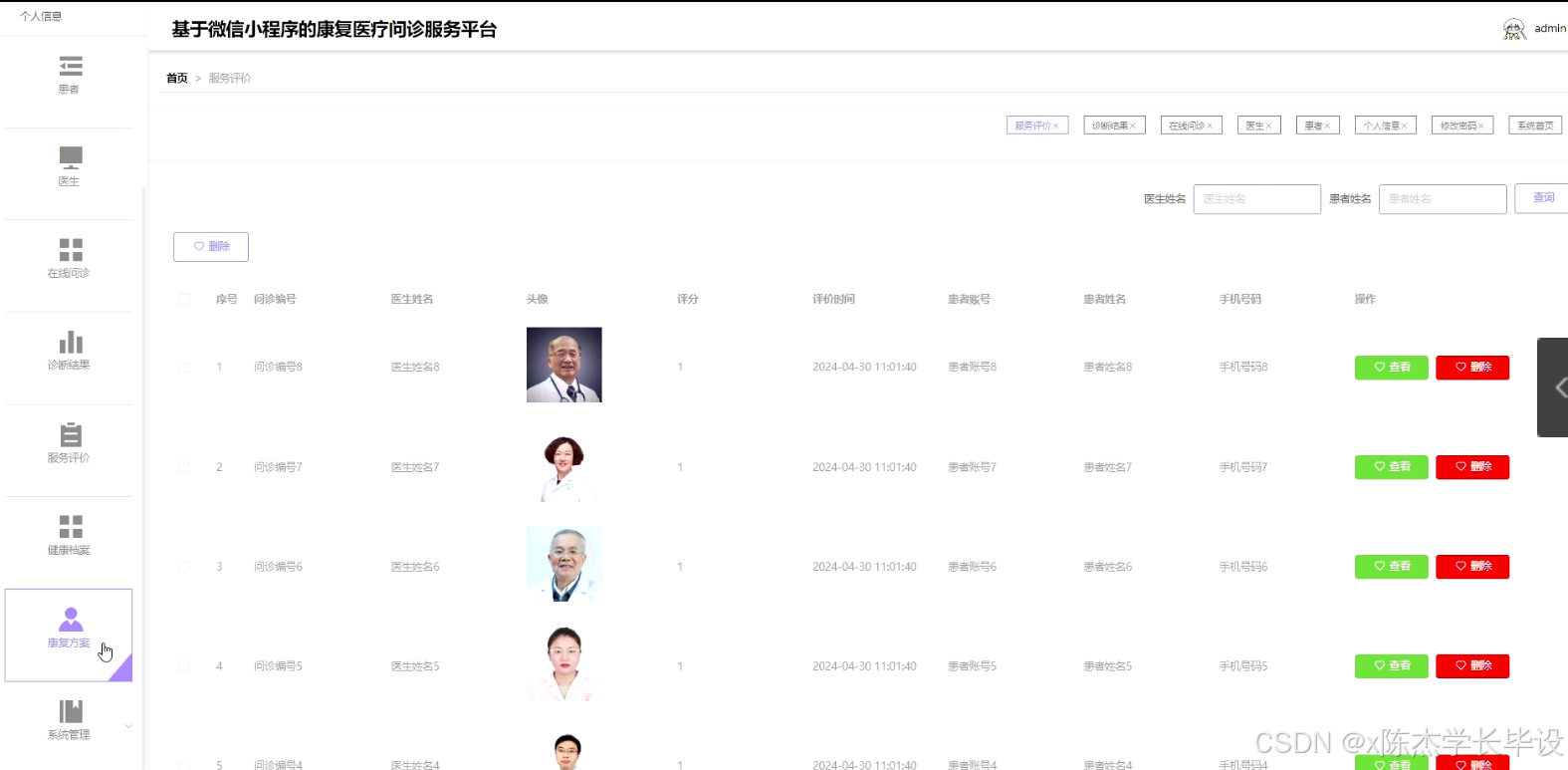The width and height of the screenshot is (1568, 770).
Task: Open the 患者 sidebar icon
Action: 71,67
